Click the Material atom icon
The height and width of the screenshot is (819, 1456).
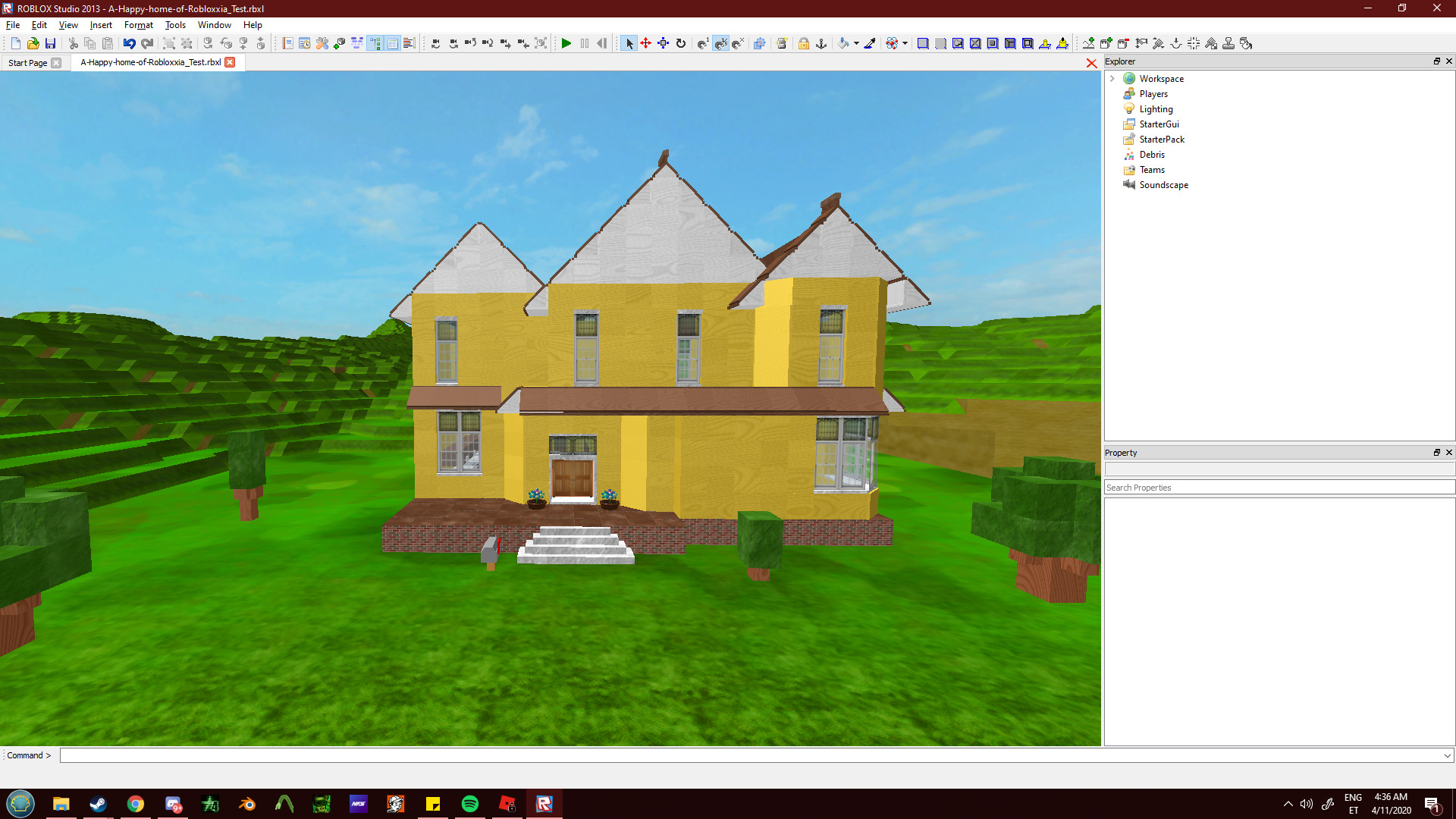[x=892, y=43]
